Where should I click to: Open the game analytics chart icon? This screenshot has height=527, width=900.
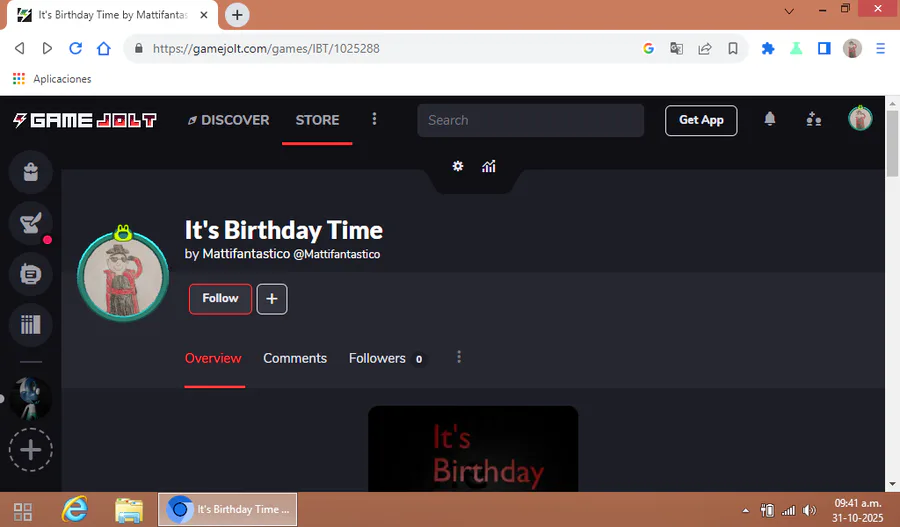(x=488, y=166)
